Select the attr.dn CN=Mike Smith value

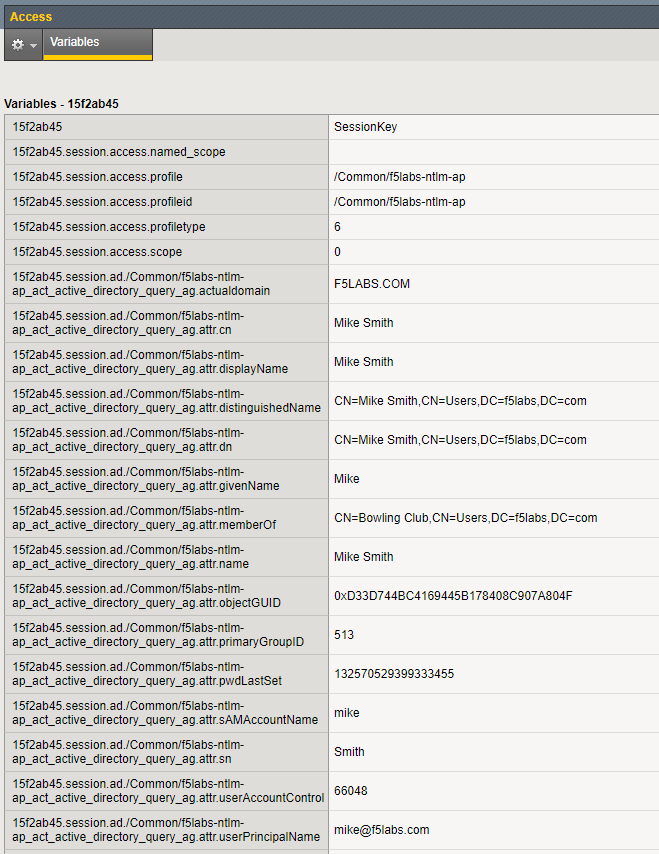point(460,440)
